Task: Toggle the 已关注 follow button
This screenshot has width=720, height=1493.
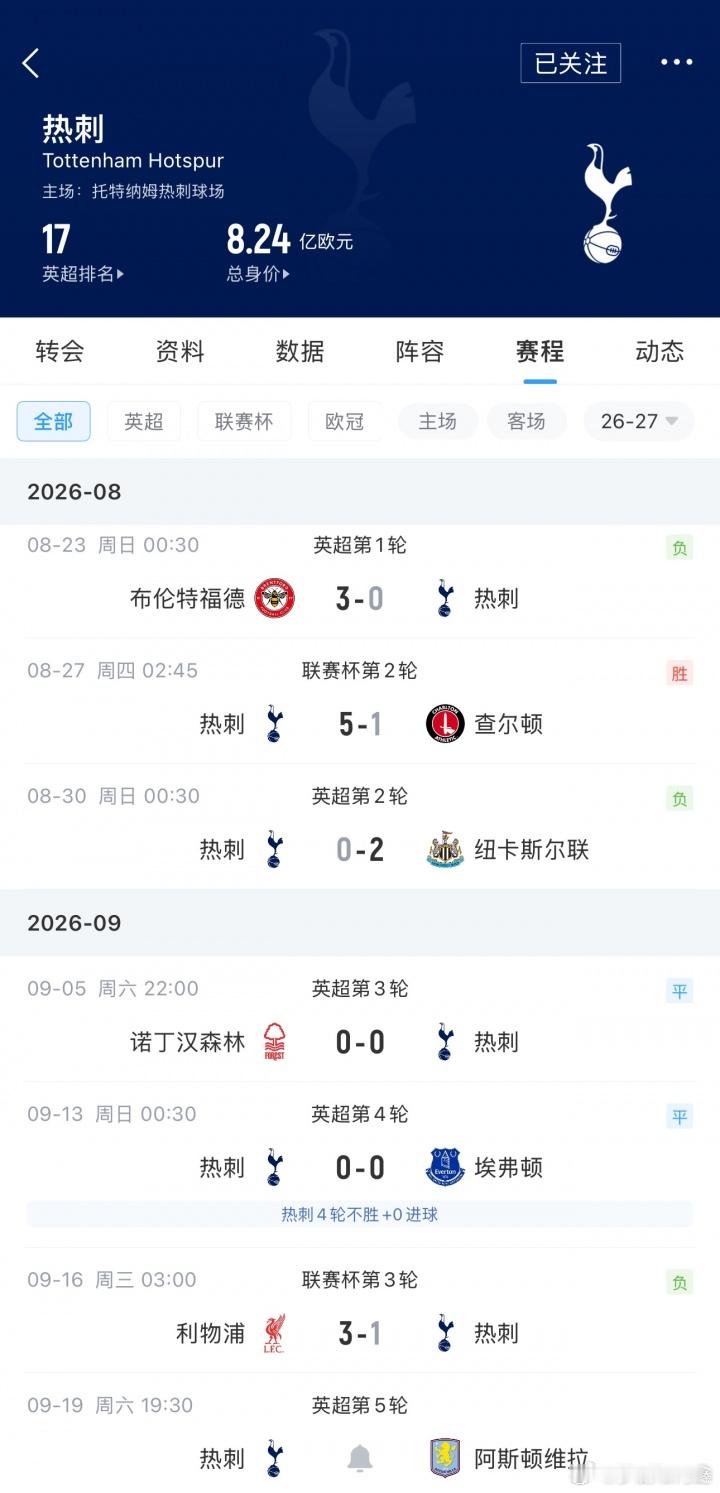Action: coord(571,63)
